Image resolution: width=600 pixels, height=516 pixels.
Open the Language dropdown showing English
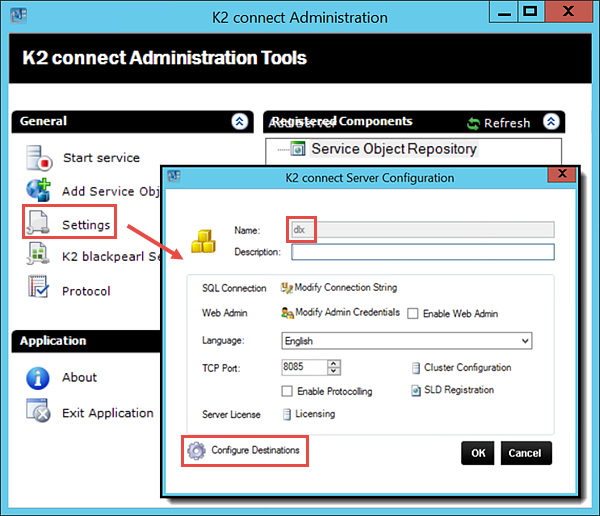[x=406, y=341]
